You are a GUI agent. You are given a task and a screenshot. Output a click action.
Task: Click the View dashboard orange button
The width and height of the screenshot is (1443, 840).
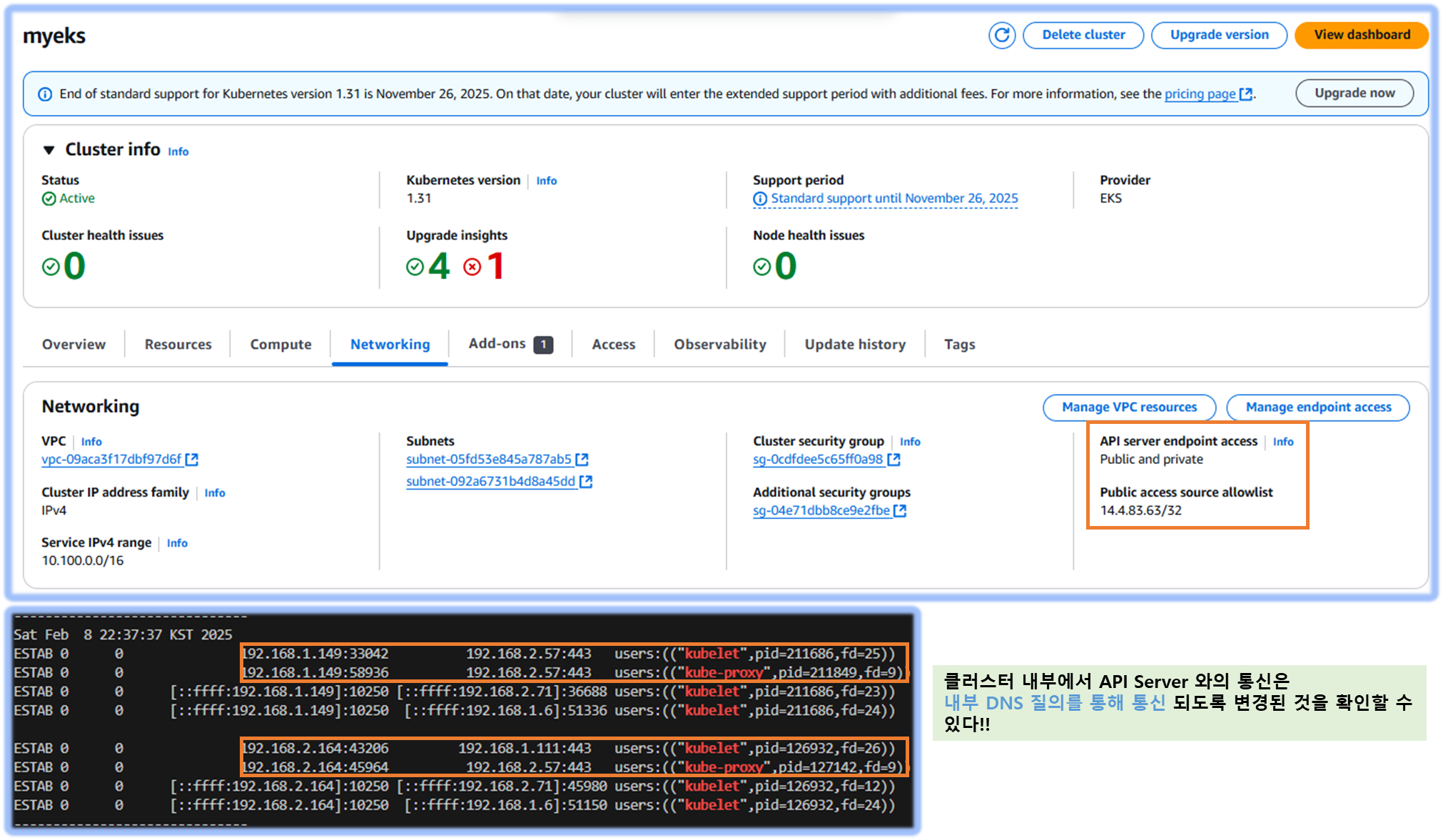1361,35
